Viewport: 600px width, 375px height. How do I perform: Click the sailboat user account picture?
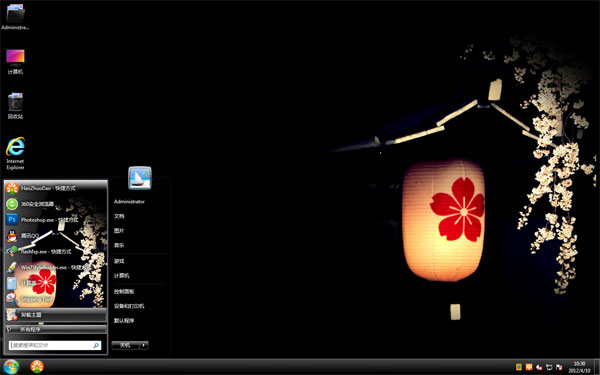point(140,178)
